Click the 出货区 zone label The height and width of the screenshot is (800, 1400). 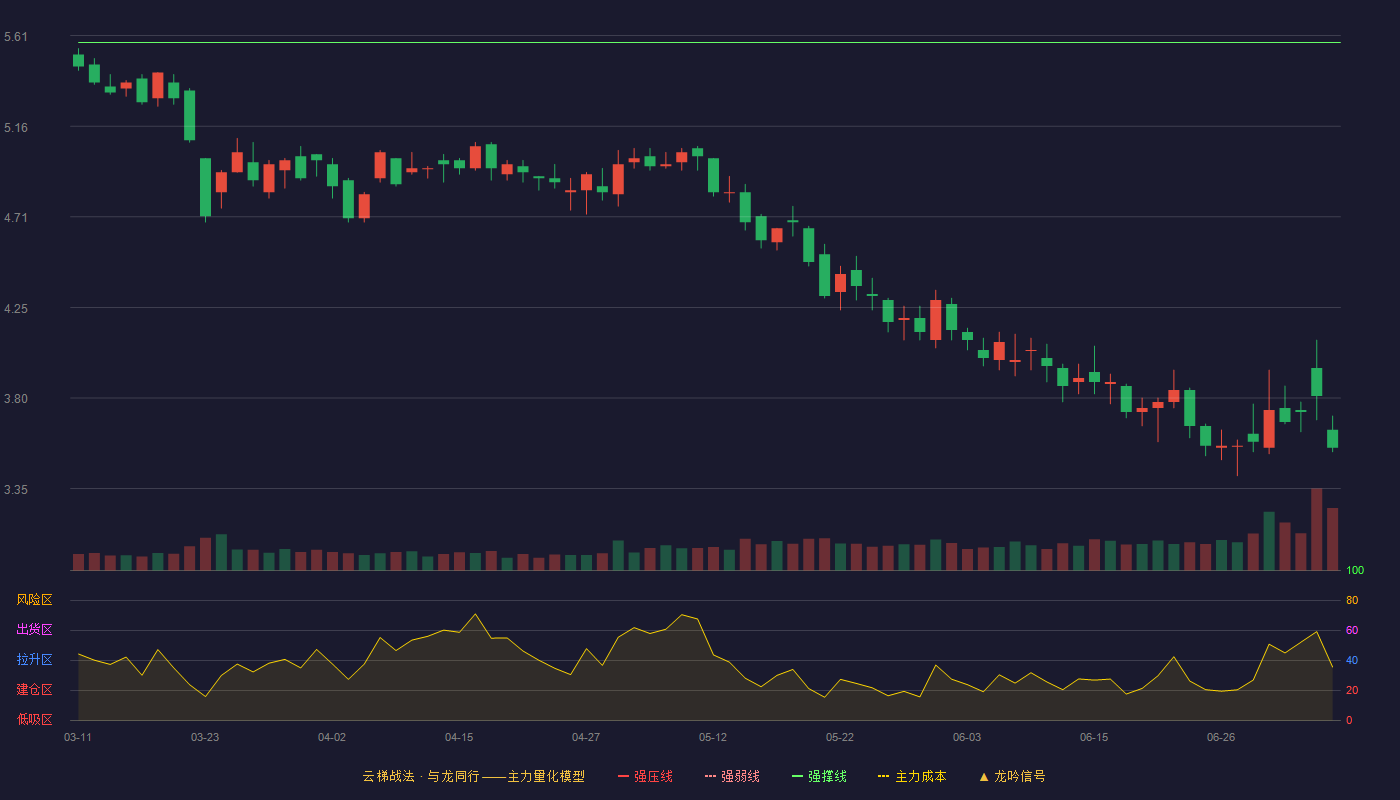click(x=34, y=630)
